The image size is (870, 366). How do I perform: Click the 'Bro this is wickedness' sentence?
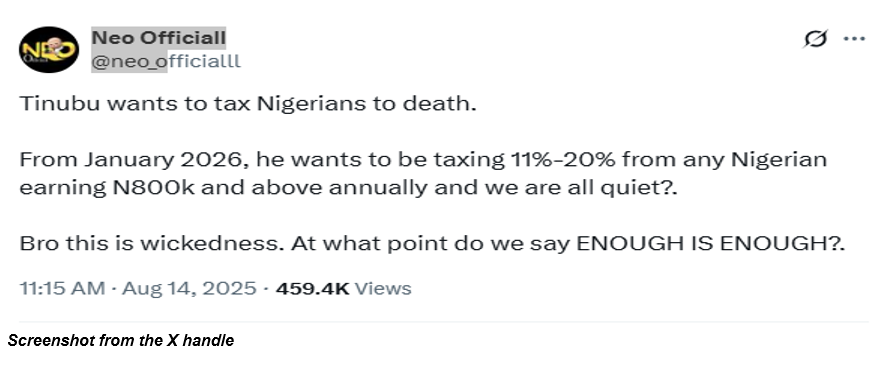point(152,243)
